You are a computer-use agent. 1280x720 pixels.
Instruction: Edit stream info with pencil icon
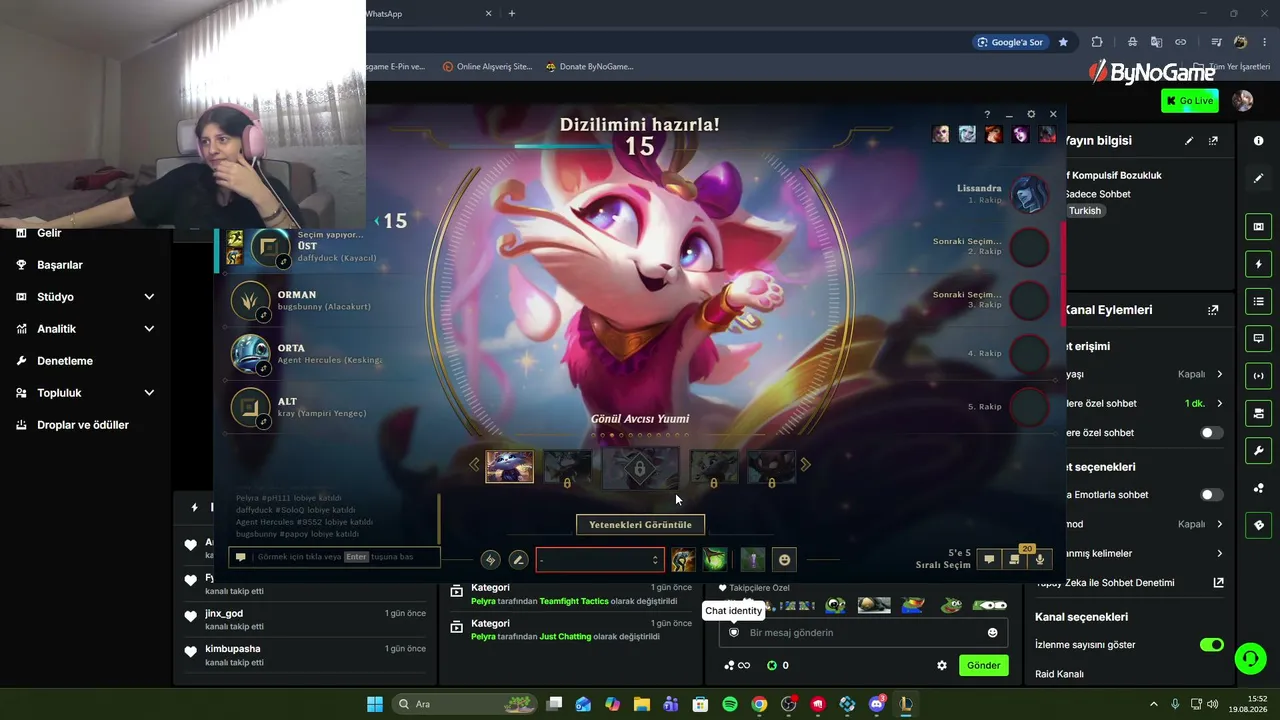click(x=1189, y=141)
